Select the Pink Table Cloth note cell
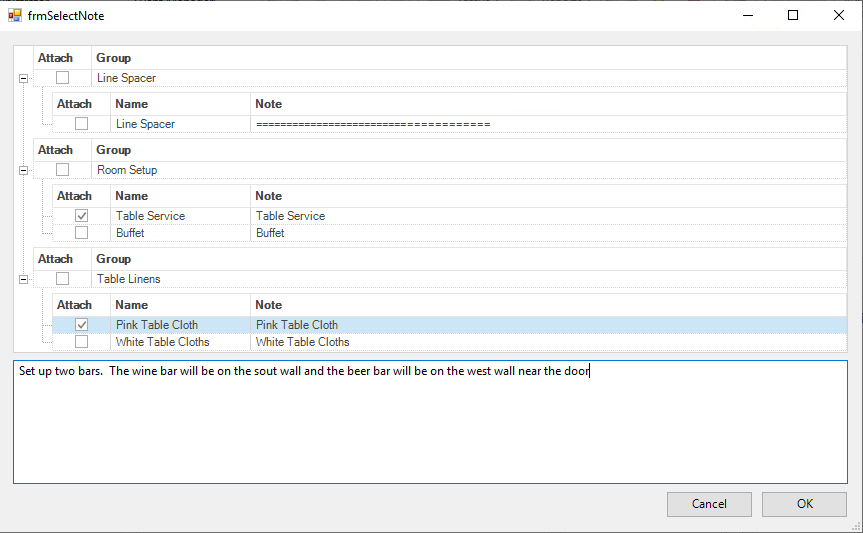The width and height of the screenshot is (863, 533). click(x=549, y=325)
